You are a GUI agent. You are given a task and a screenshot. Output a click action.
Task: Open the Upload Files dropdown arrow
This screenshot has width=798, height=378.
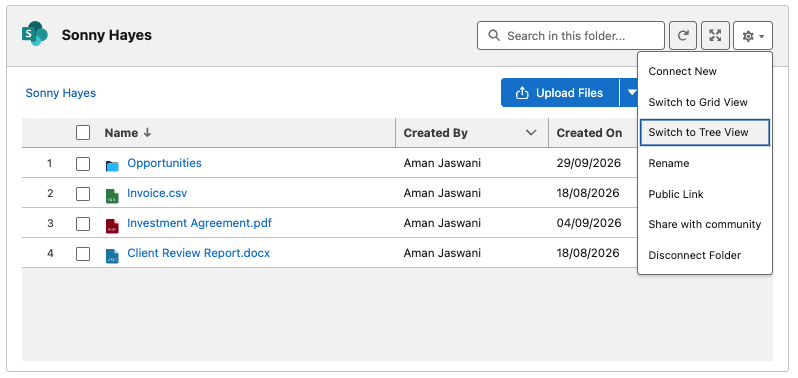[630, 93]
